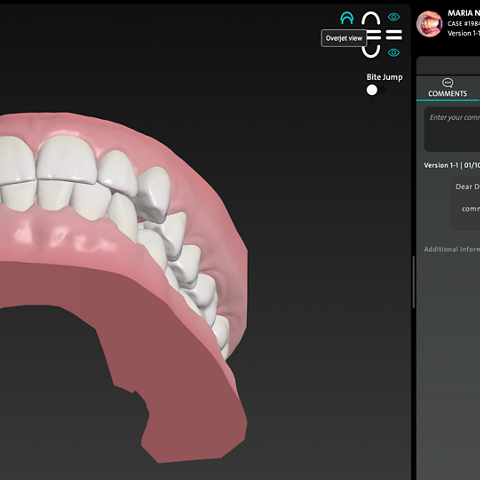Click the right-hand double-bar occlusion icon

coord(394,35)
